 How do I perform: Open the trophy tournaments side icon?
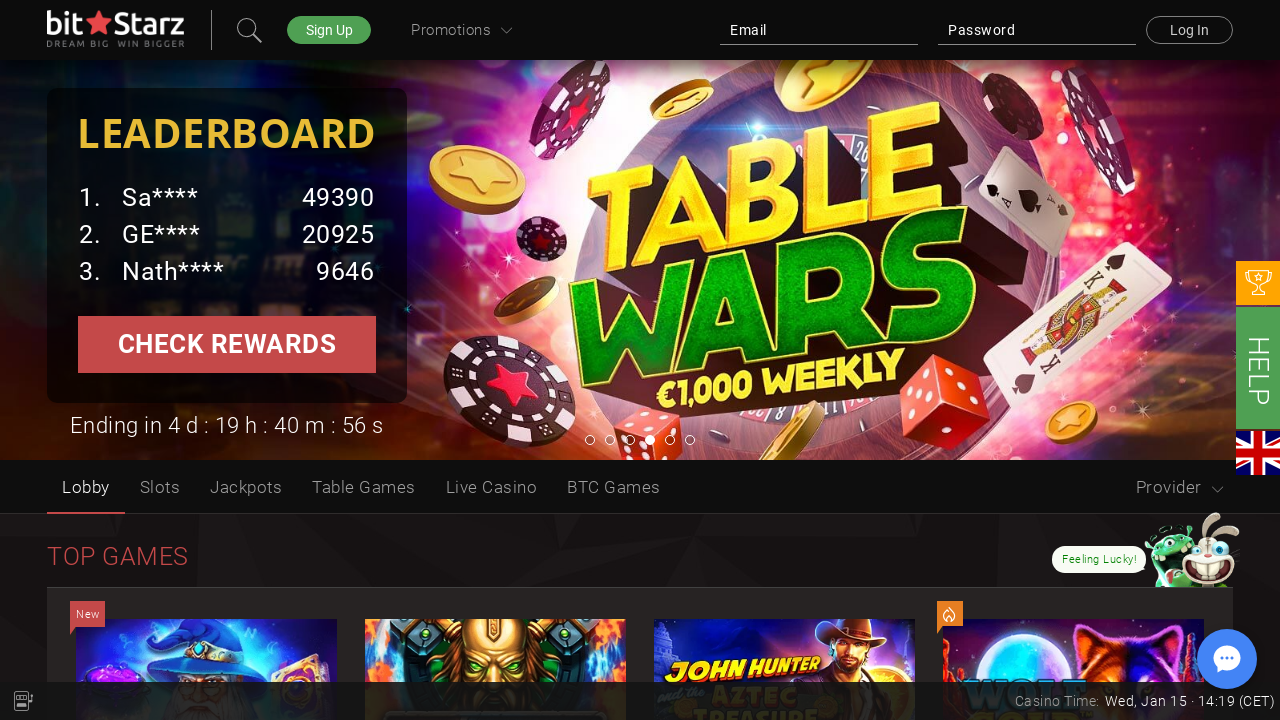point(1258,283)
